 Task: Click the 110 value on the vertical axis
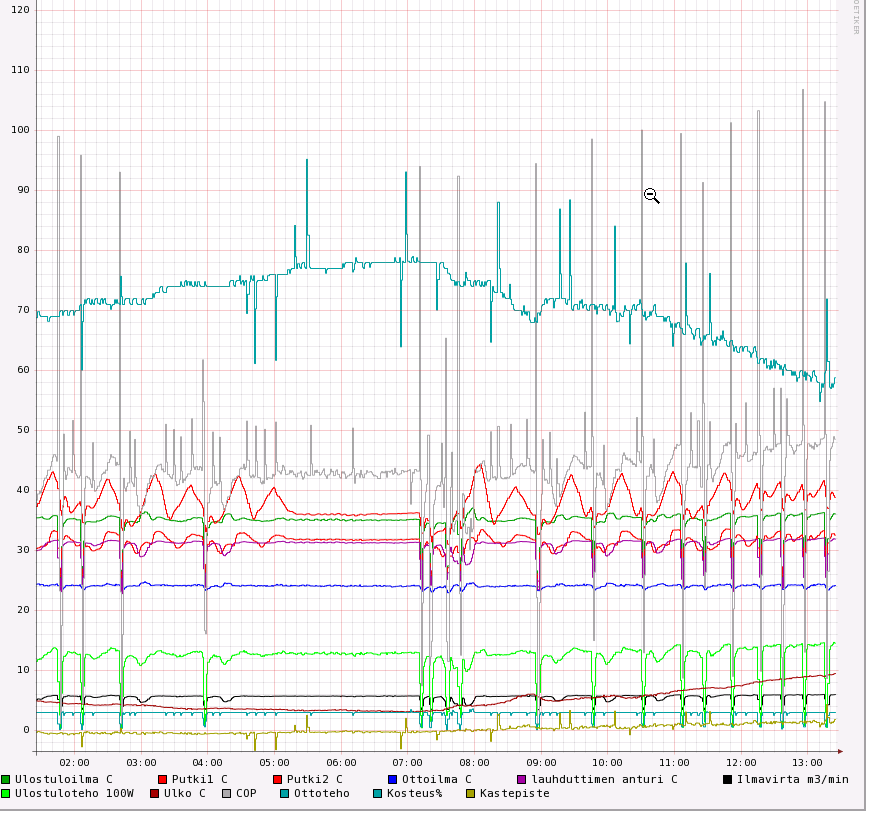[20, 70]
